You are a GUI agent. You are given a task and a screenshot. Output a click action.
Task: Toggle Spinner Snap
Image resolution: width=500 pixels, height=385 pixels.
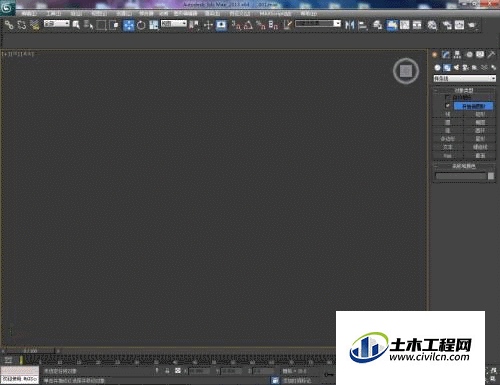(273, 25)
